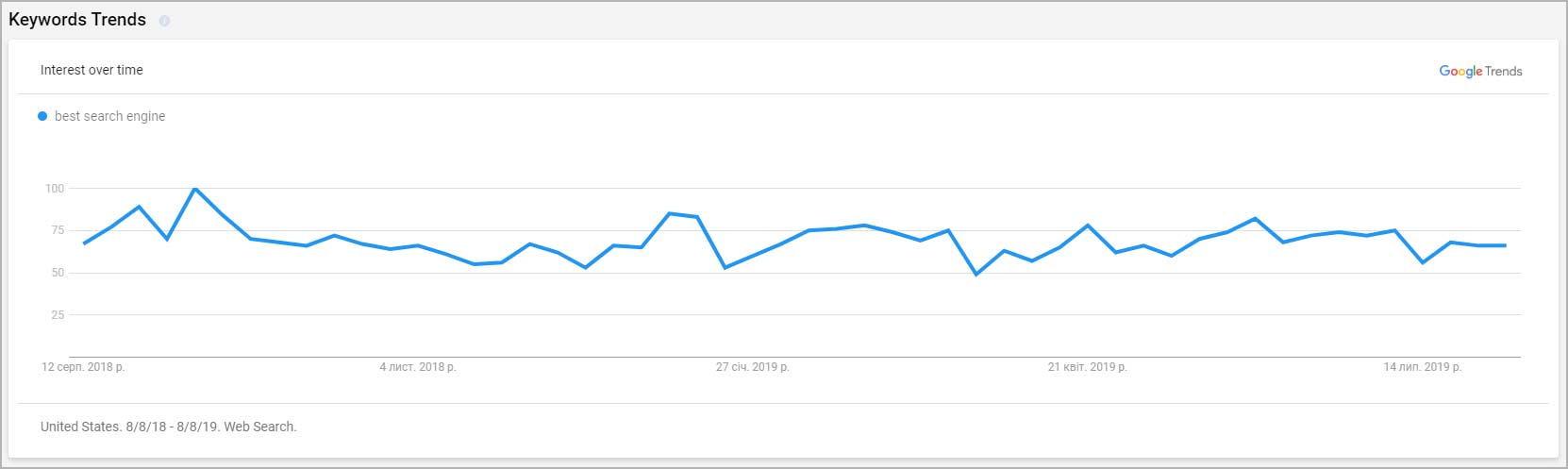Click the 75 value on the y-axis
1568x469 pixels.
point(58,230)
